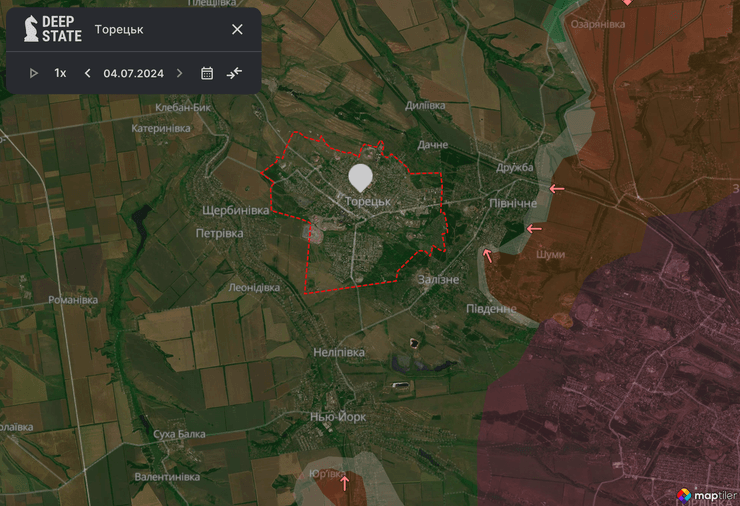The image size is (740, 506).
Task: Click the Шуми map label
Action: point(550,254)
